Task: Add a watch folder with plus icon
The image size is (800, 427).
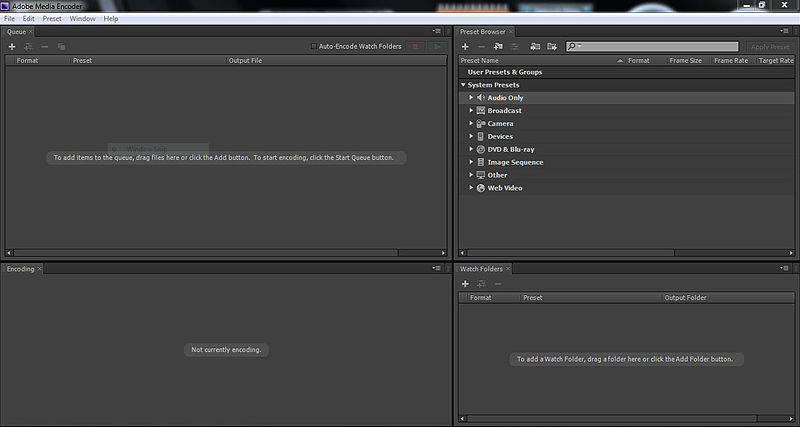Action: pyautogui.click(x=465, y=284)
